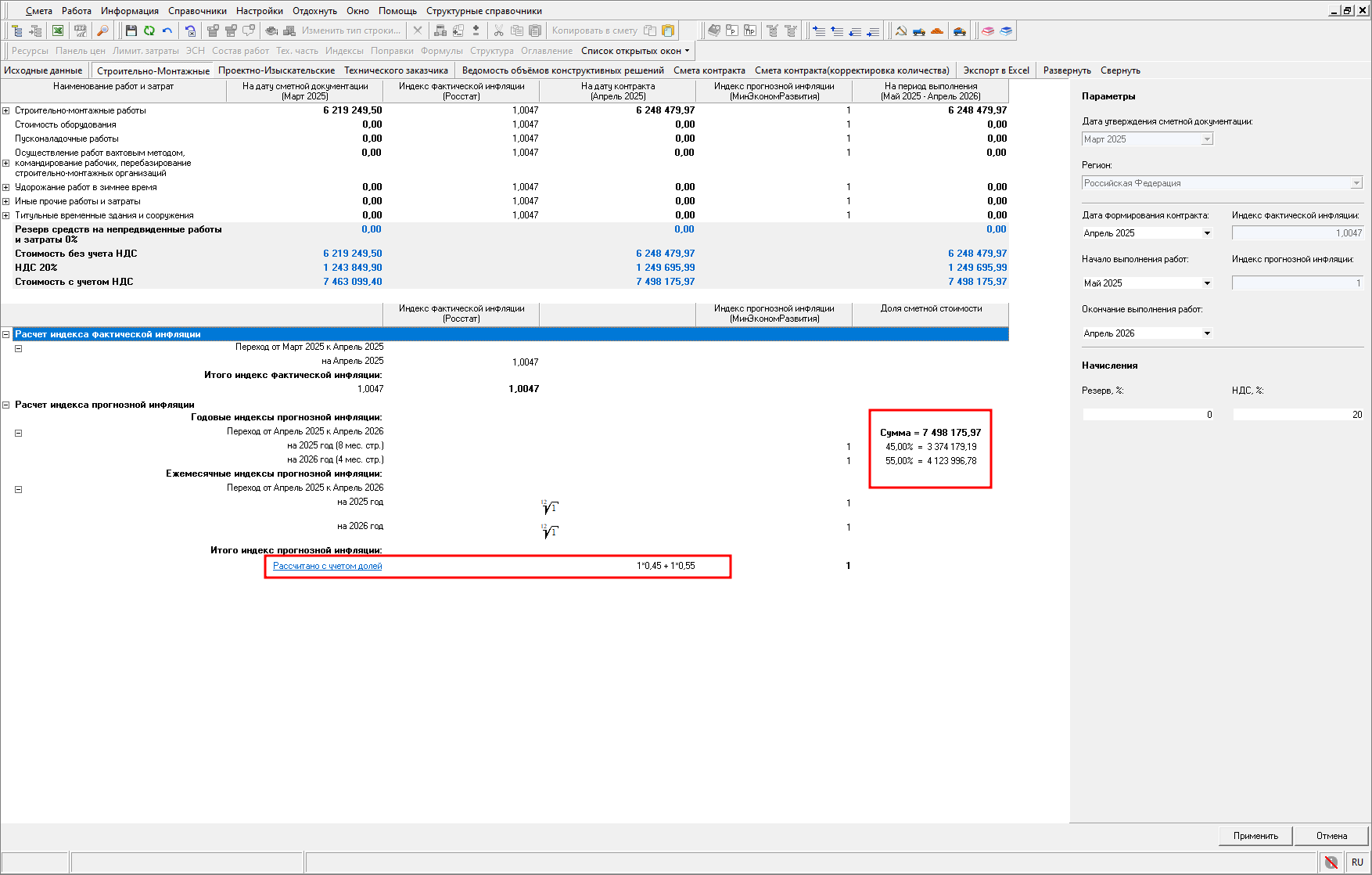Image resolution: width=1372 pixels, height=875 pixels.
Task: Click the Применить button
Action: 1255,836
